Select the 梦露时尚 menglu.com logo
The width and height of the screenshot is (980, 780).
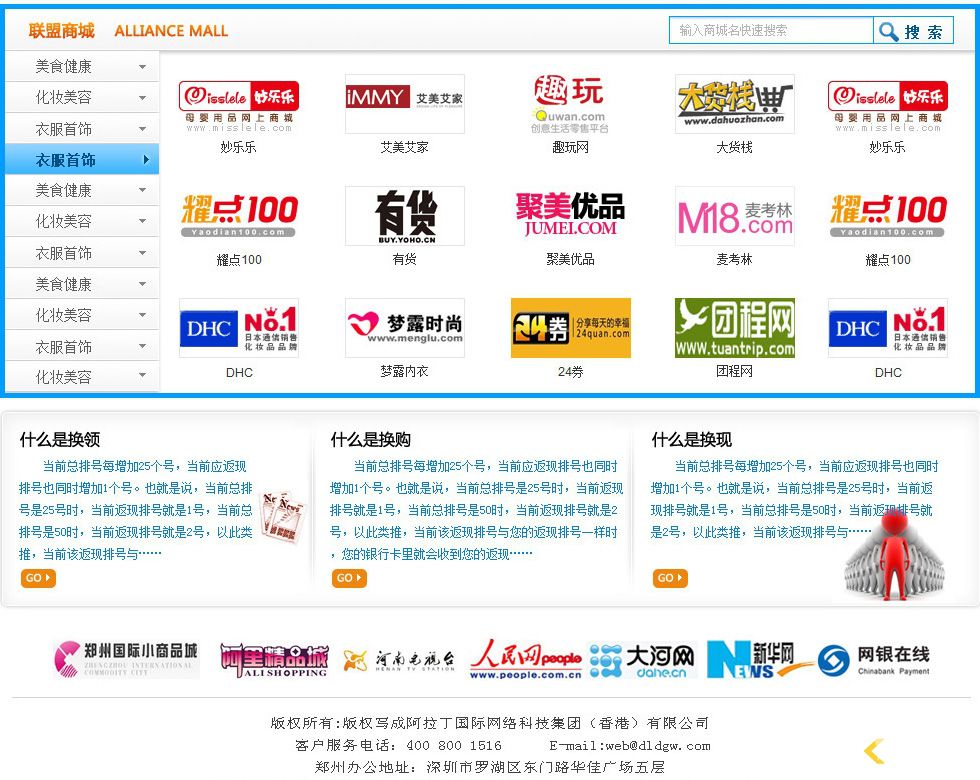point(404,328)
